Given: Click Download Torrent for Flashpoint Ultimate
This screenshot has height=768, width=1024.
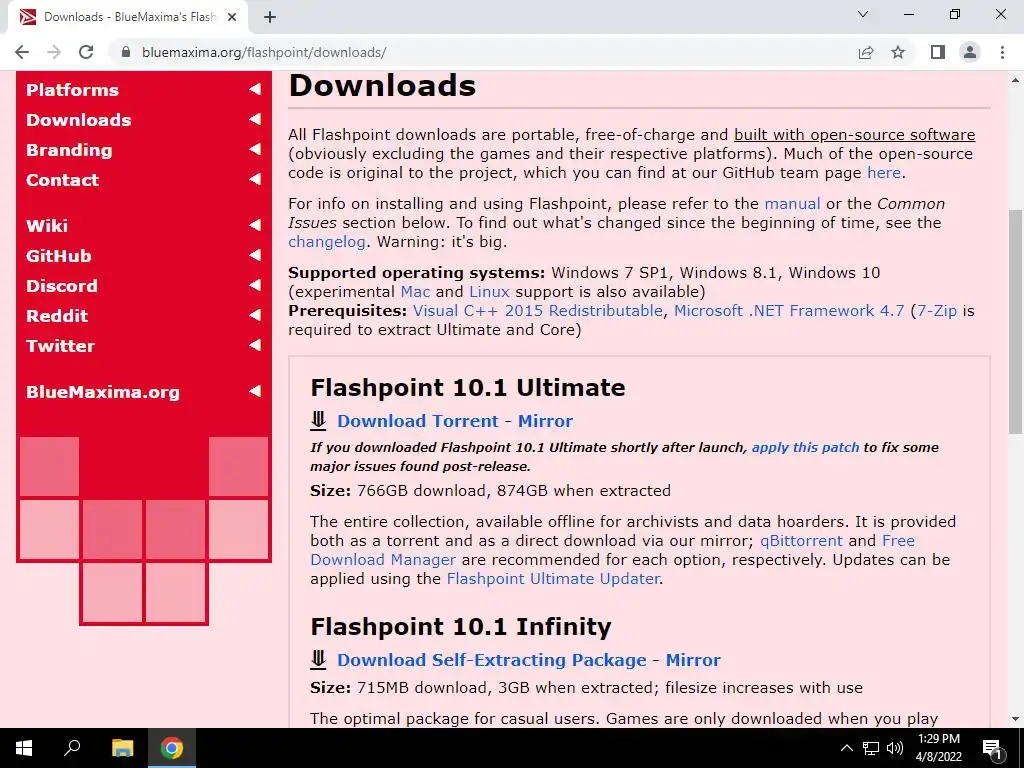Looking at the screenshot, I should [418, 421].
